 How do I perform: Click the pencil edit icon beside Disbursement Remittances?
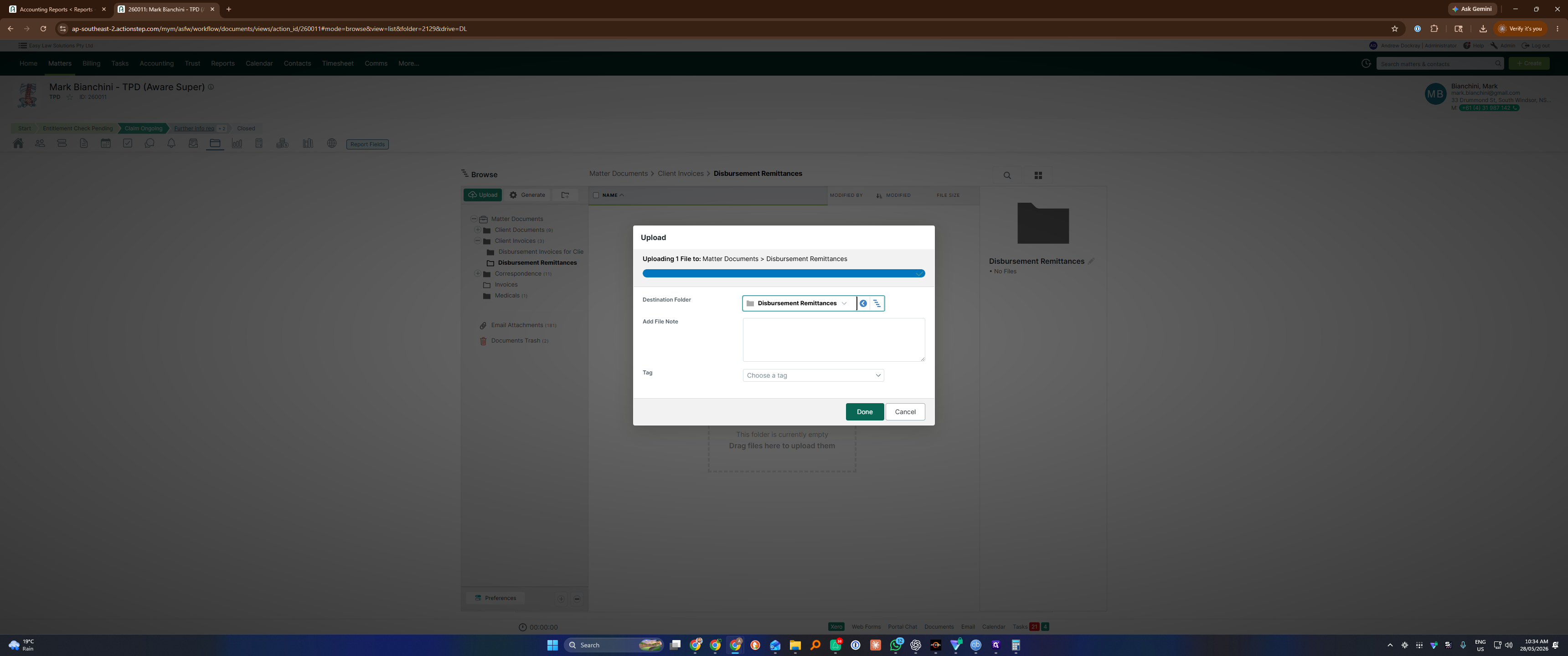pyautogui.click(x=1091, y=261)
